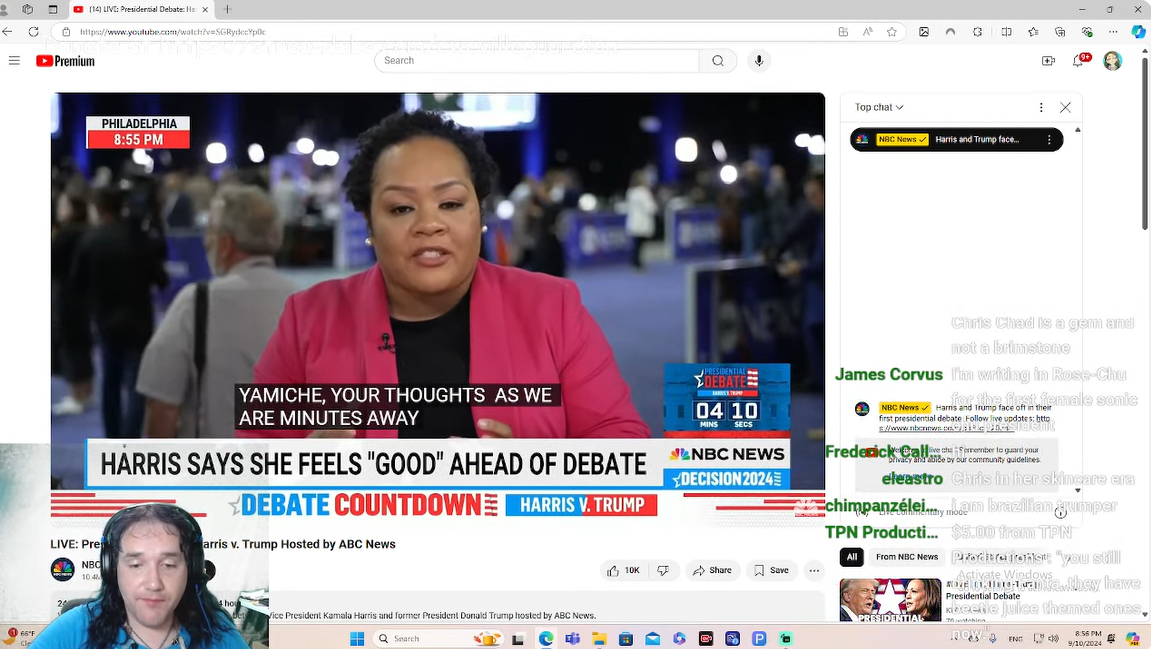
Task: Click the Windows taskbar search box
Action: point(438,639)
